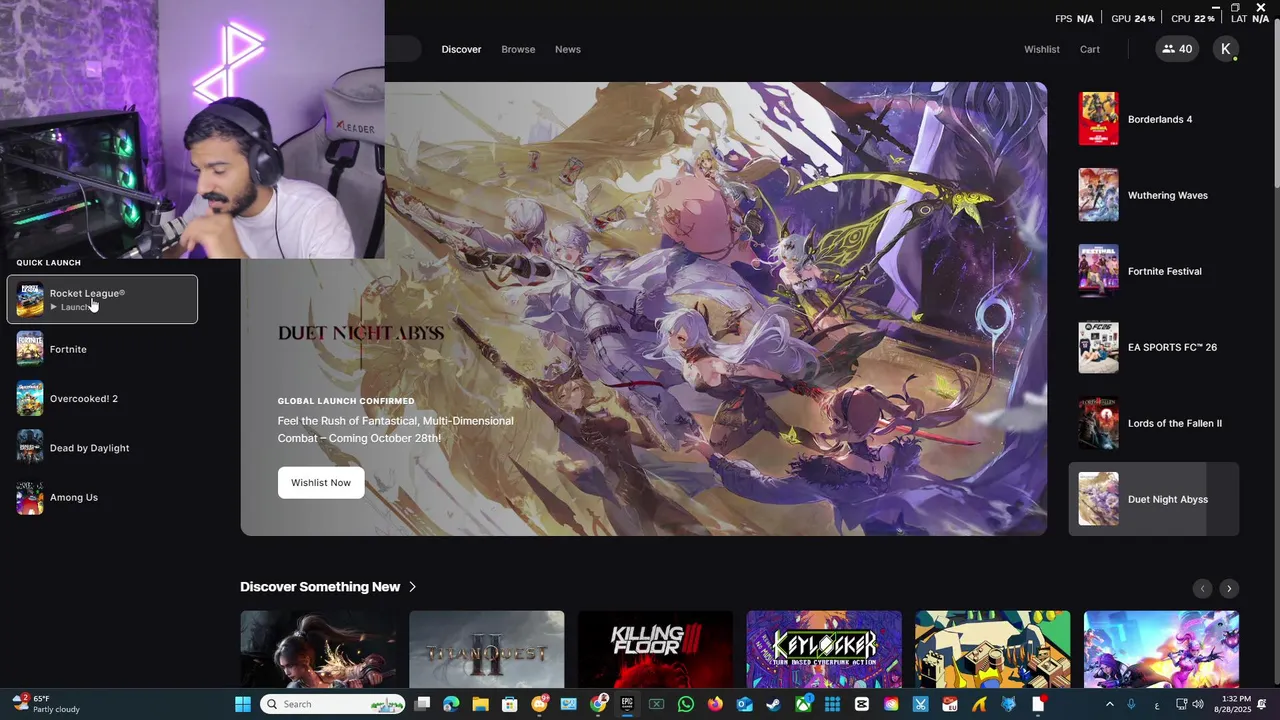Click the Wishlist Now button
The image size is (1280, 720).
click(x=321, y=483)
